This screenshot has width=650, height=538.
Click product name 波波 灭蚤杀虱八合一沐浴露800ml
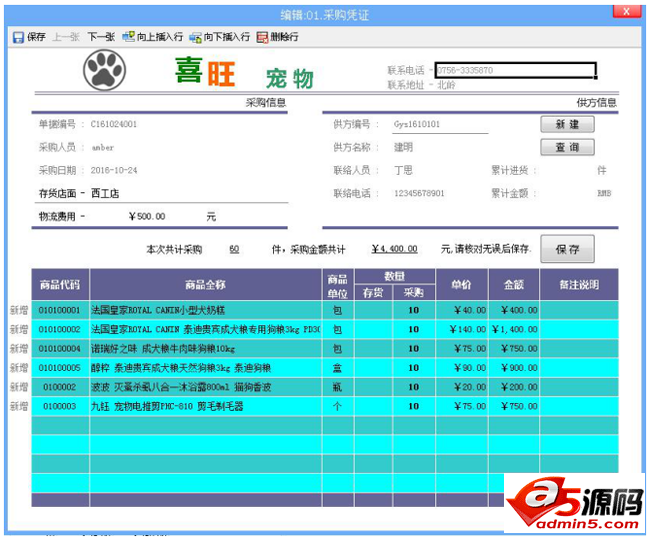tap(181, 387)
